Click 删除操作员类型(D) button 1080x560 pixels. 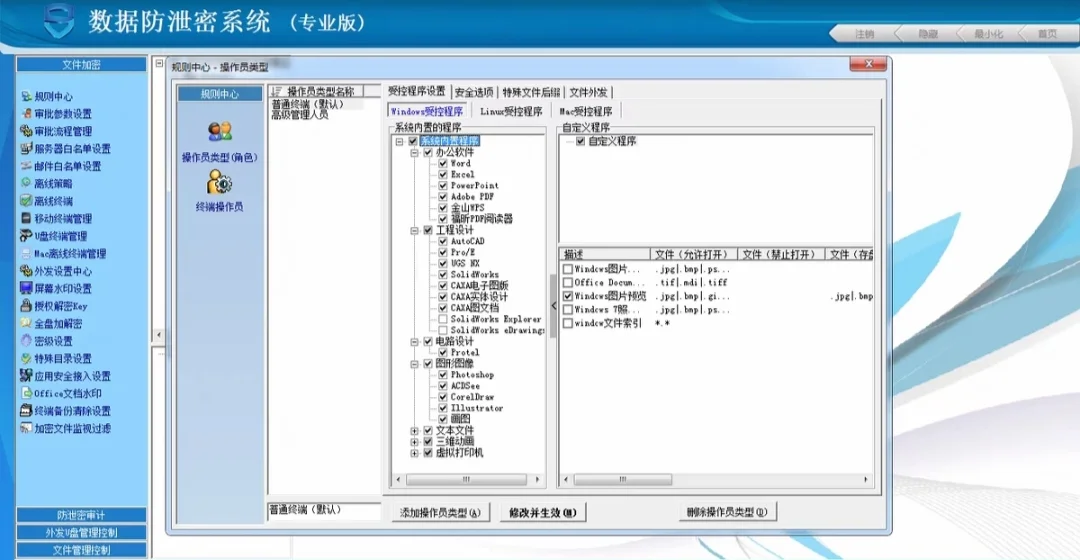(727, 512)
